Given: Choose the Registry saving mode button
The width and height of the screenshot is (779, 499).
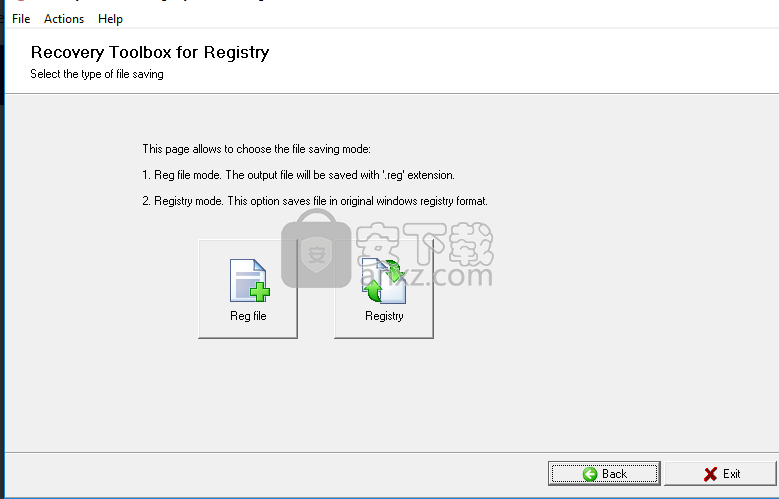Looking at the screenshot, I should (384, 289).
